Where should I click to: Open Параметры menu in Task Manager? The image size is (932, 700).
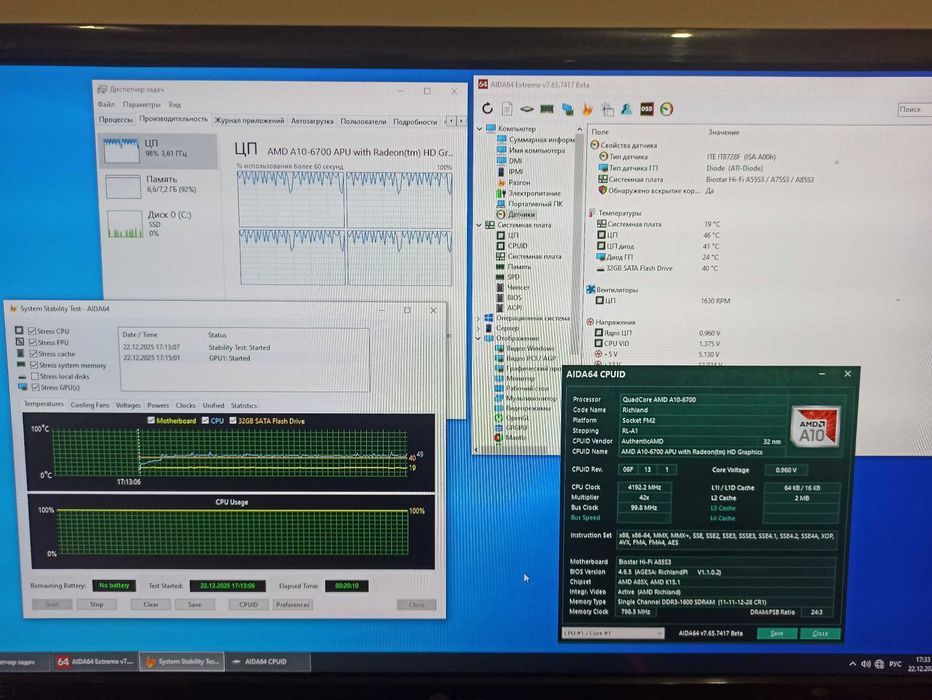click(141, 105)
